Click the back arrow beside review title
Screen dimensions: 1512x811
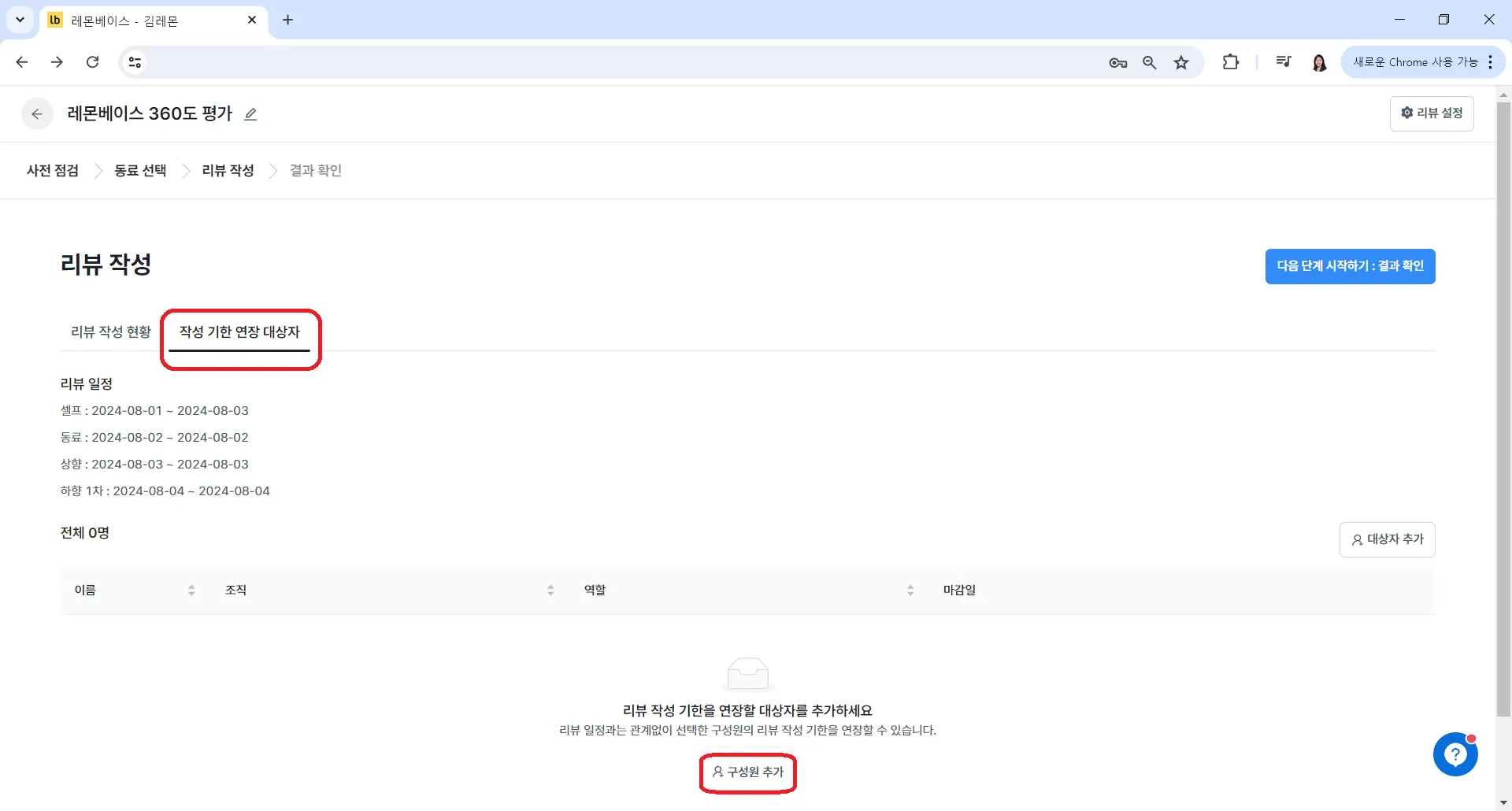37,114
